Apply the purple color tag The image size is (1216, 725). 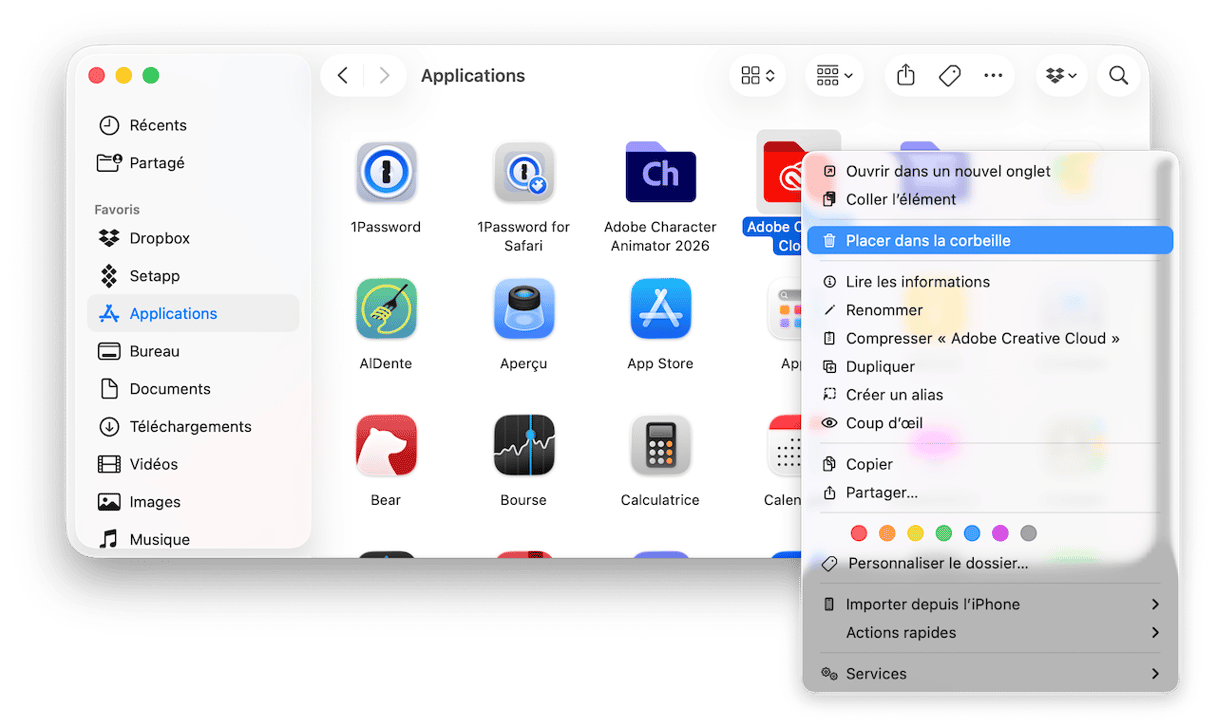point(1000,533)
